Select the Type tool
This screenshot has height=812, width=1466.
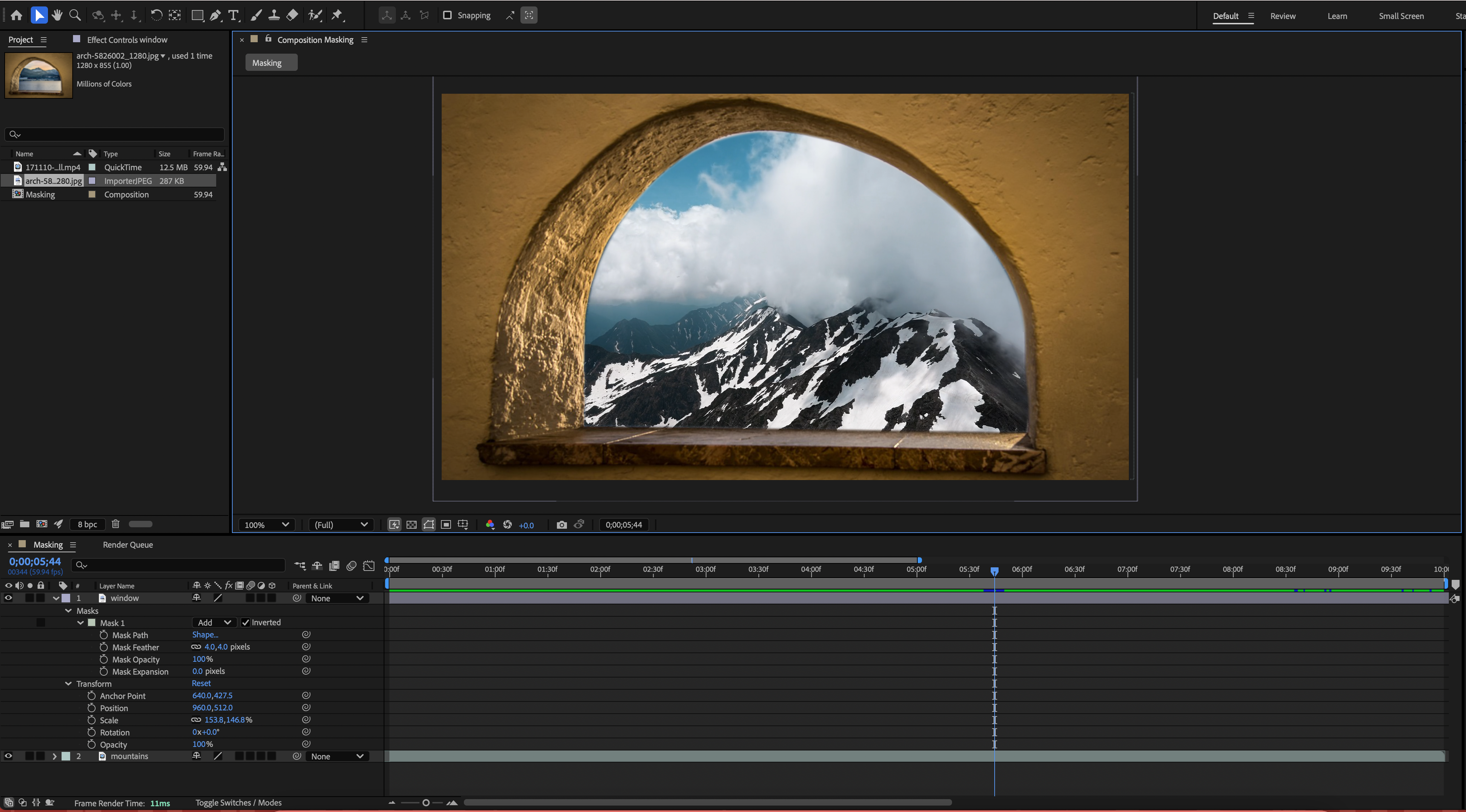tap(233, 15)
